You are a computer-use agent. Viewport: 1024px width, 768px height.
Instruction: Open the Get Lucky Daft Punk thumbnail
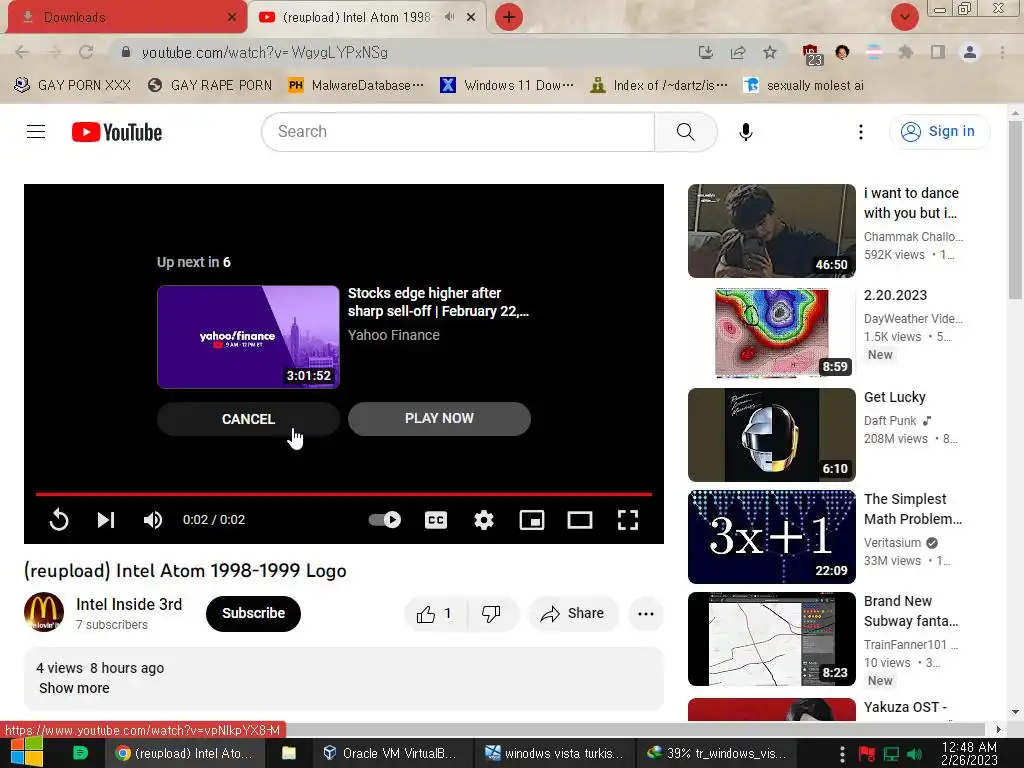click(771, 434)
